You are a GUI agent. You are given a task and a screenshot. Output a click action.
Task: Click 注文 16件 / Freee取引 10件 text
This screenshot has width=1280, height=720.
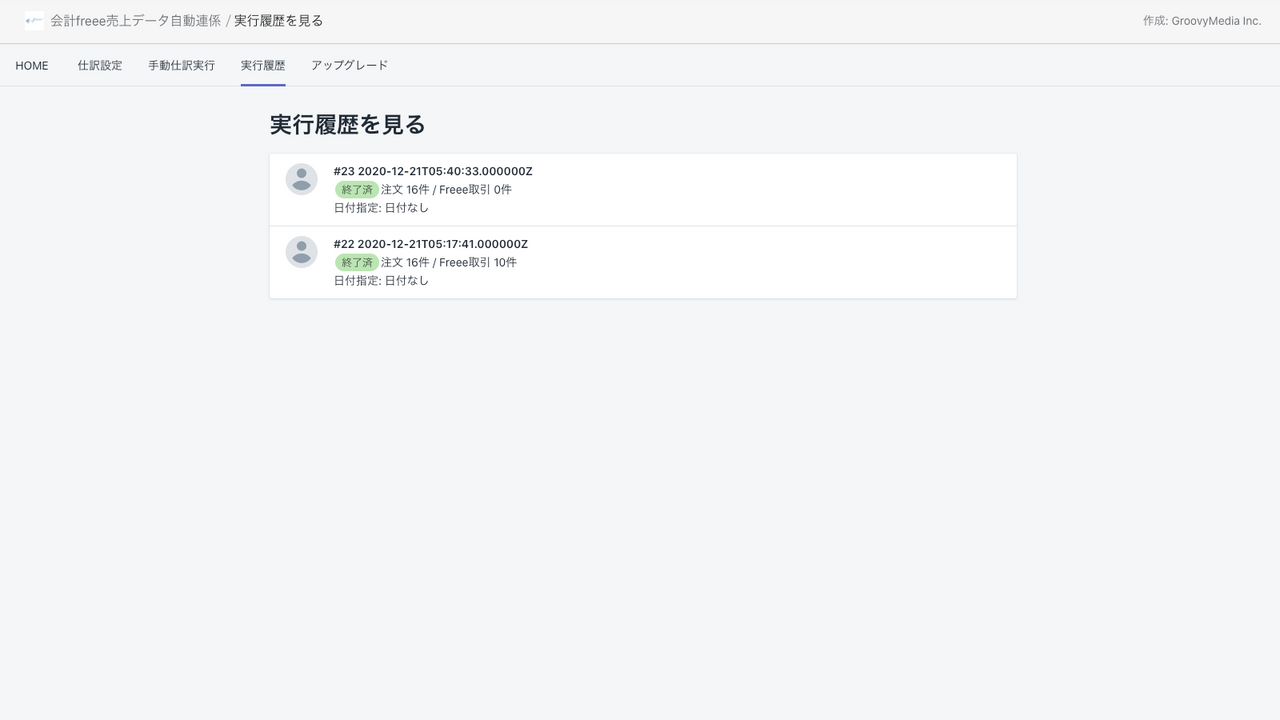coord(449,263)
